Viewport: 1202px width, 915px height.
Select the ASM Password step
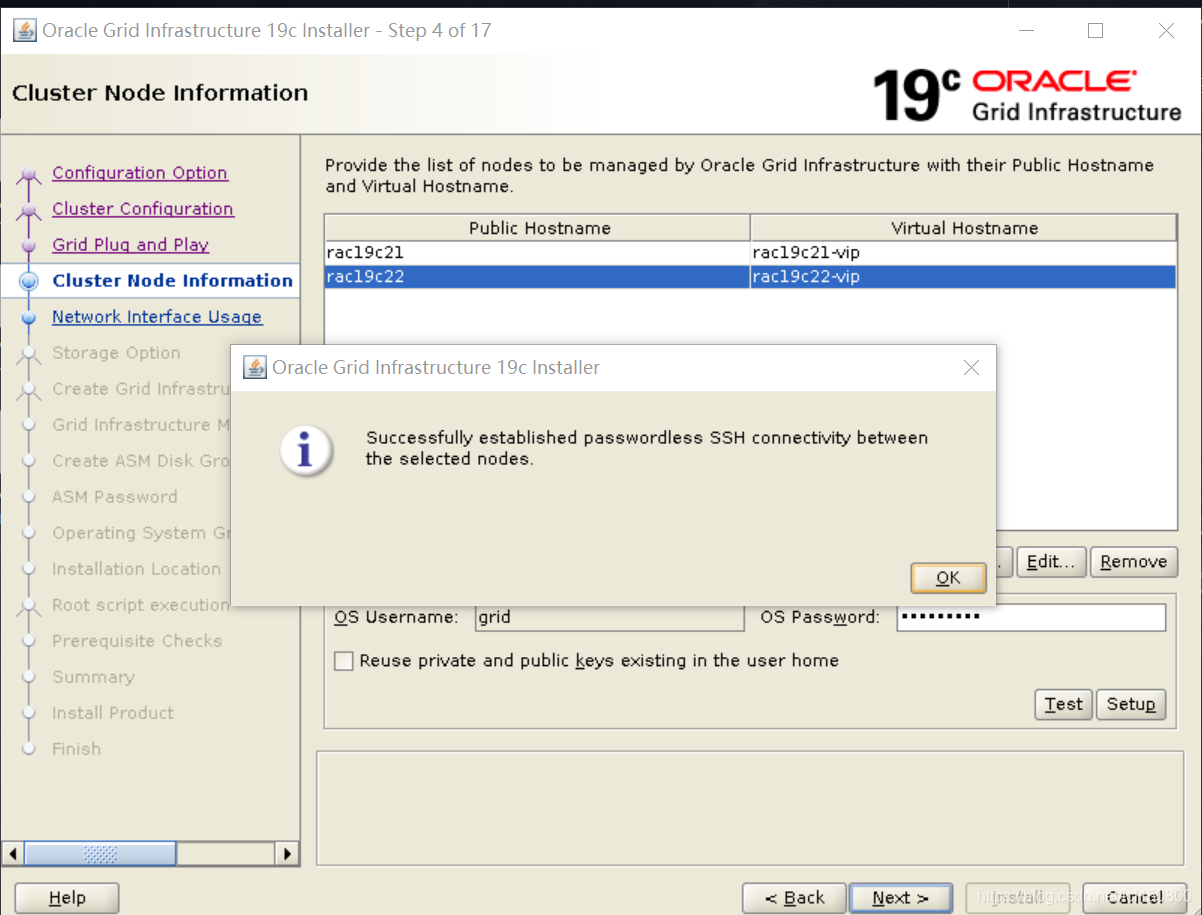(x=115, y=497)
